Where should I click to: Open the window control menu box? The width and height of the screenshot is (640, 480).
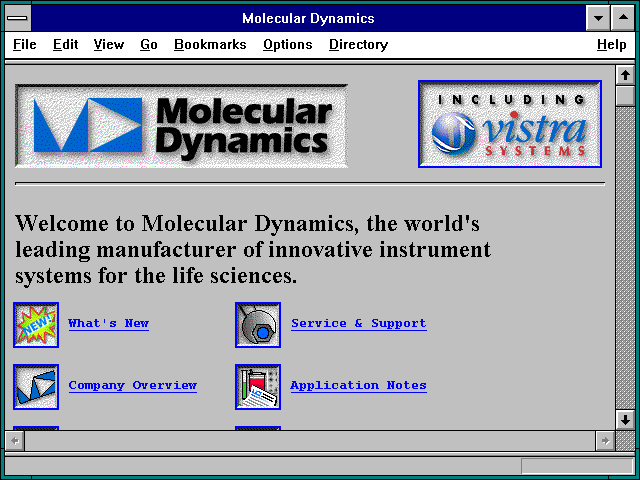pyautogui.click(x=18, y=18)
